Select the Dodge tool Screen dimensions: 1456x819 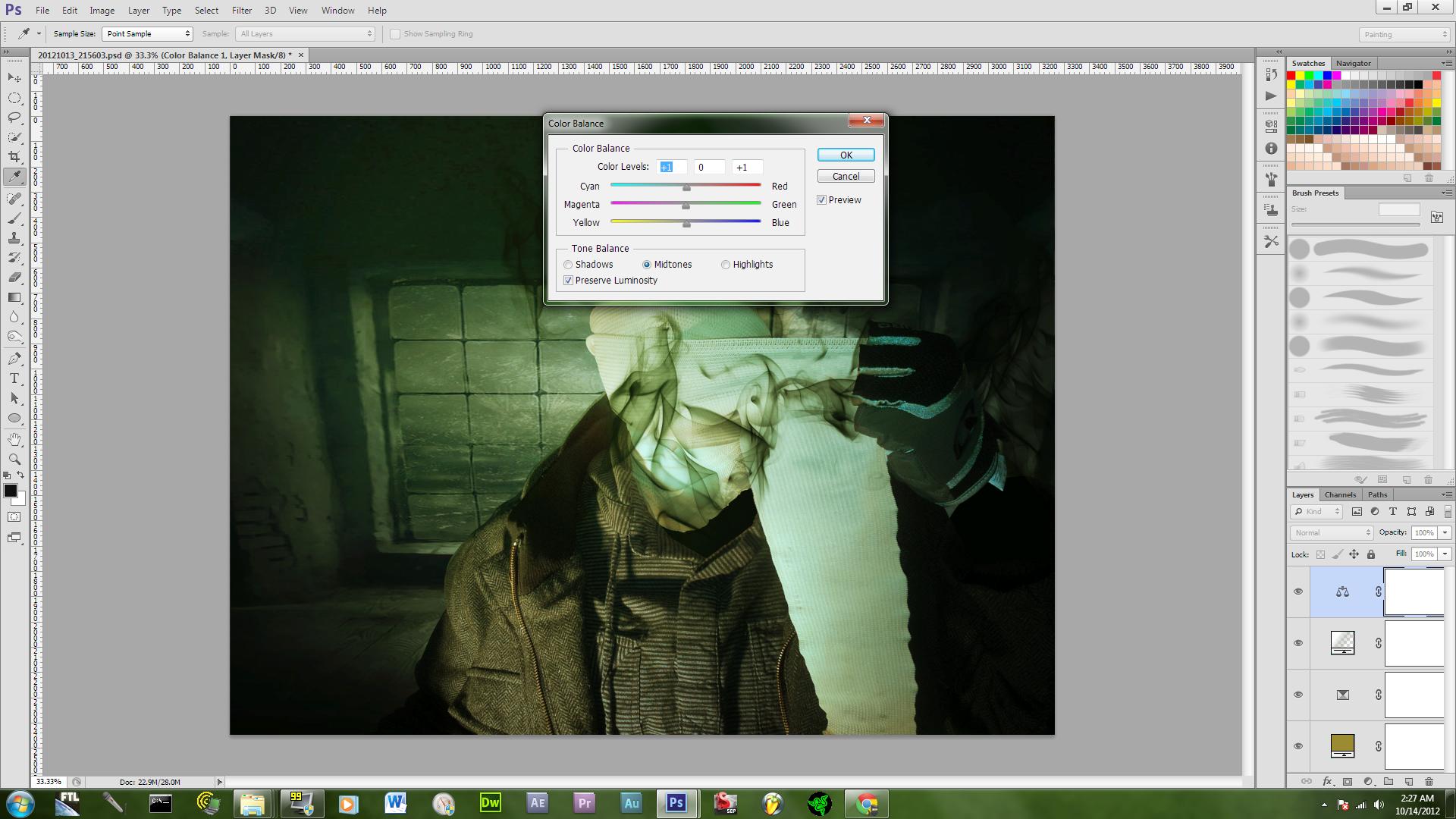(14, 337)
